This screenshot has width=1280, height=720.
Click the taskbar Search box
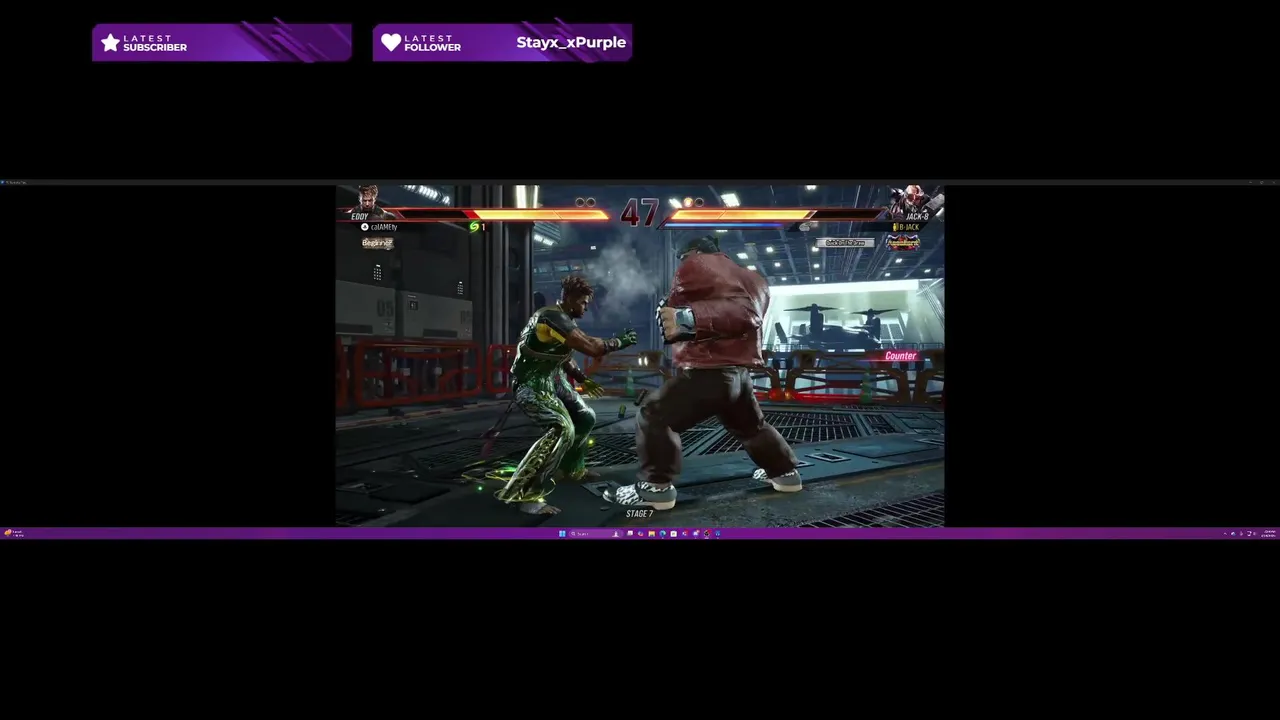[595, 534]
